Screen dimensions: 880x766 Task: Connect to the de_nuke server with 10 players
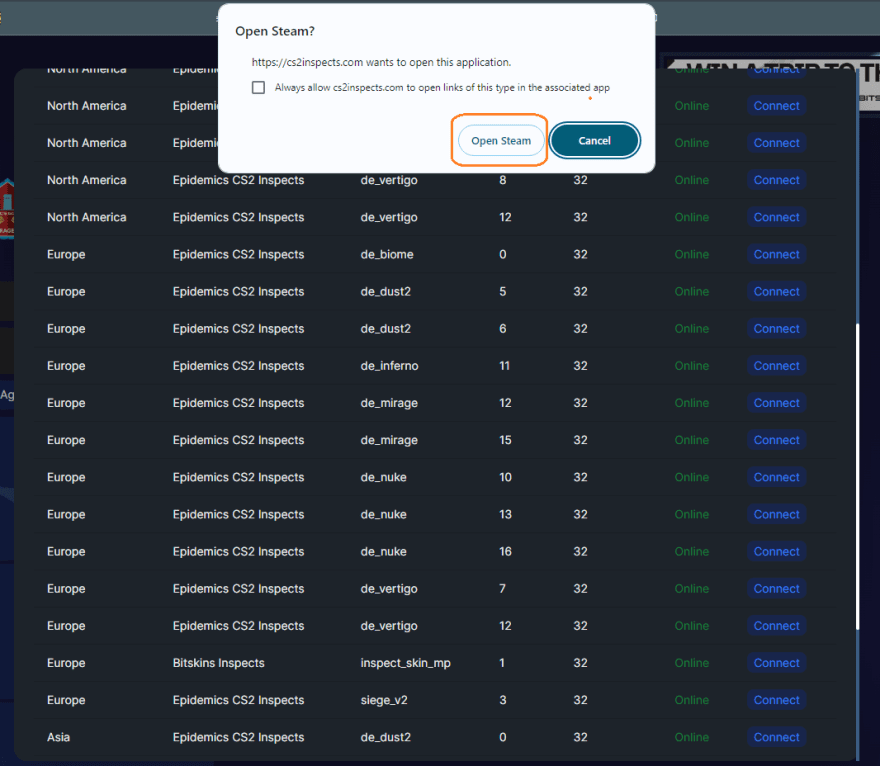point(776,477)
